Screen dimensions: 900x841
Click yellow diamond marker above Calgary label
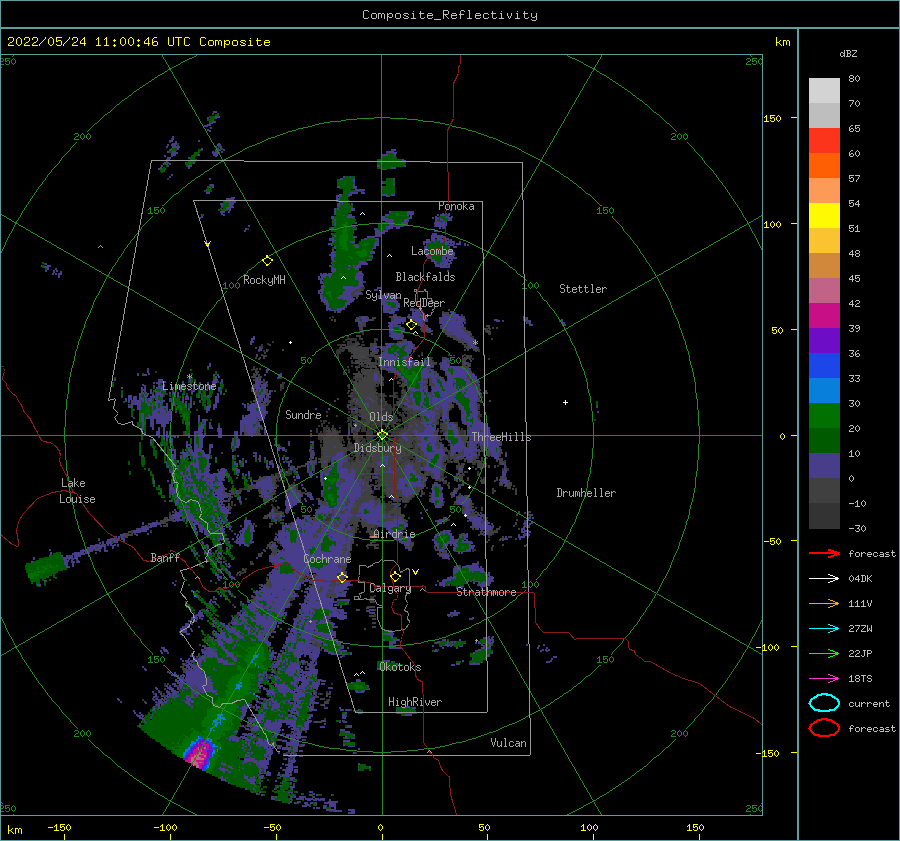tap(395, 576)
